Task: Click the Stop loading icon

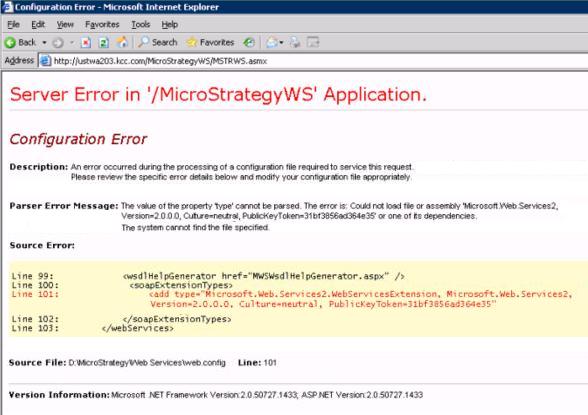Action: [86, 42]
